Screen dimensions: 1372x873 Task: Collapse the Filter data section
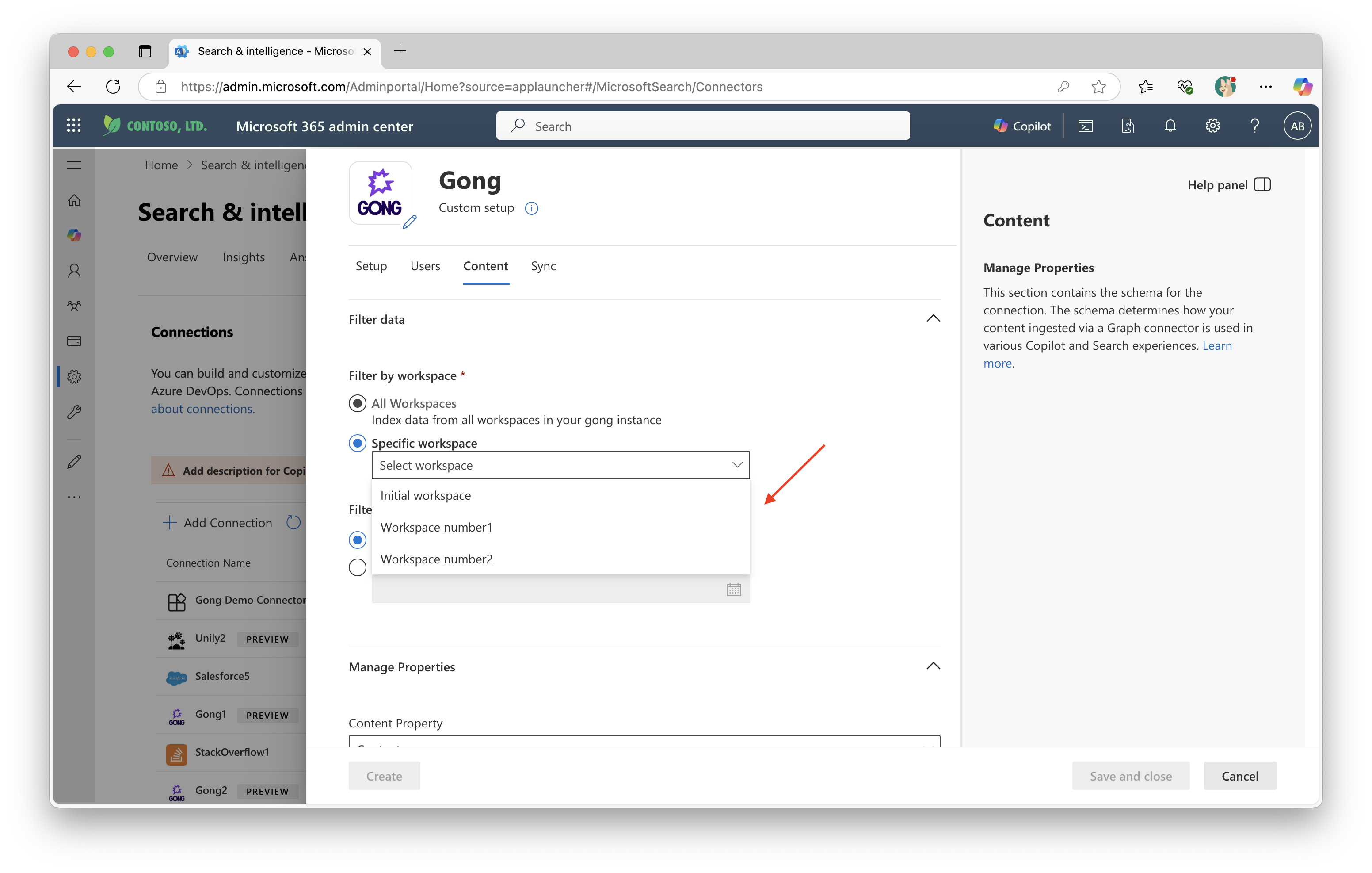[933, 319]
